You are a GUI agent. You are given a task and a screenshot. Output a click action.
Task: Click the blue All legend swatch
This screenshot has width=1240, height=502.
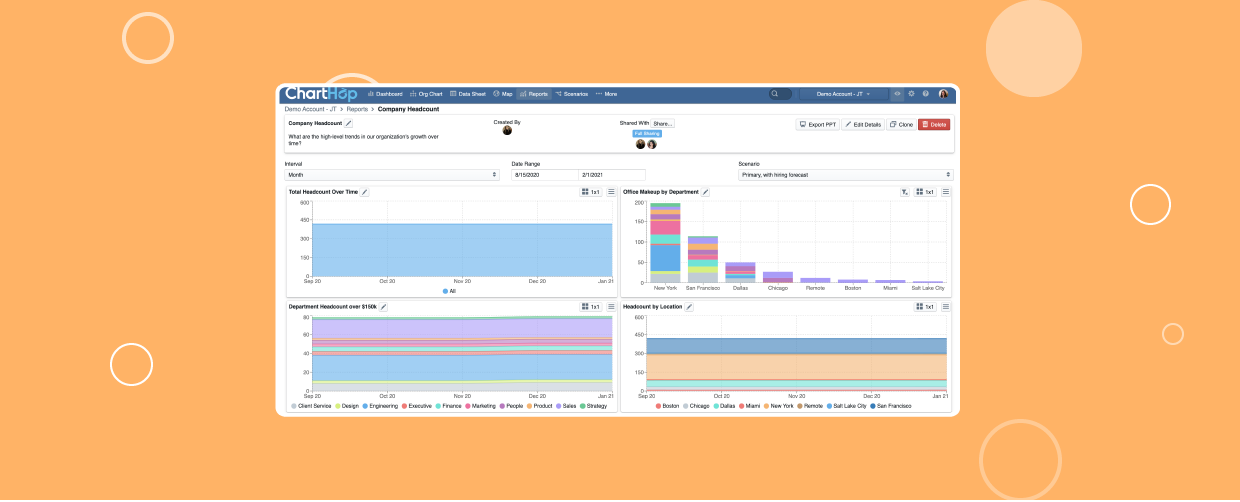point(445,291)
